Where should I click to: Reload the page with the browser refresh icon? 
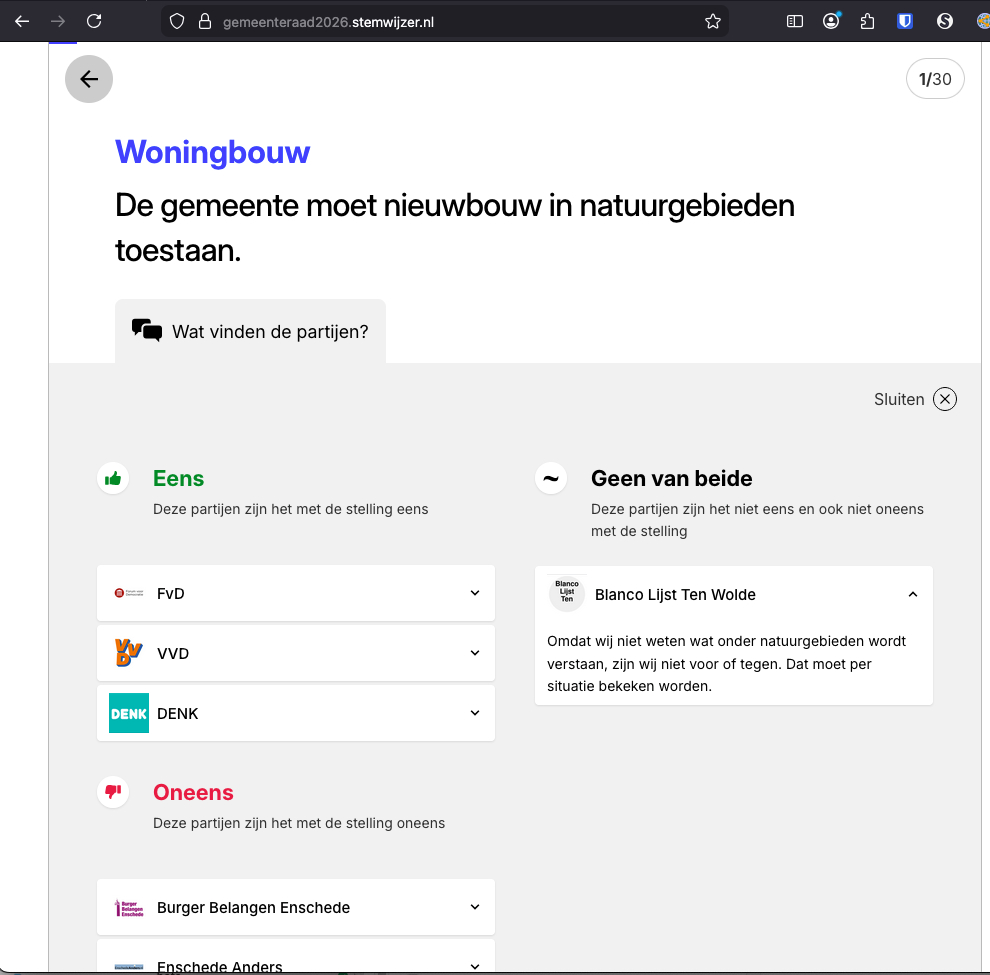click(x=94, y=21)
